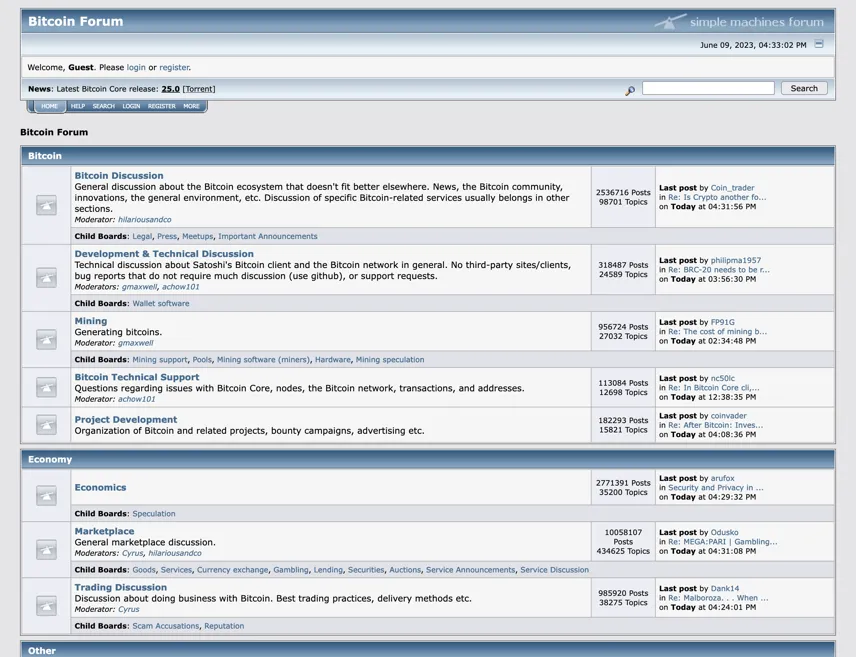The width and height of the screenshot is (856, 657).
Task: Open the Press child board
Action: 167,236
